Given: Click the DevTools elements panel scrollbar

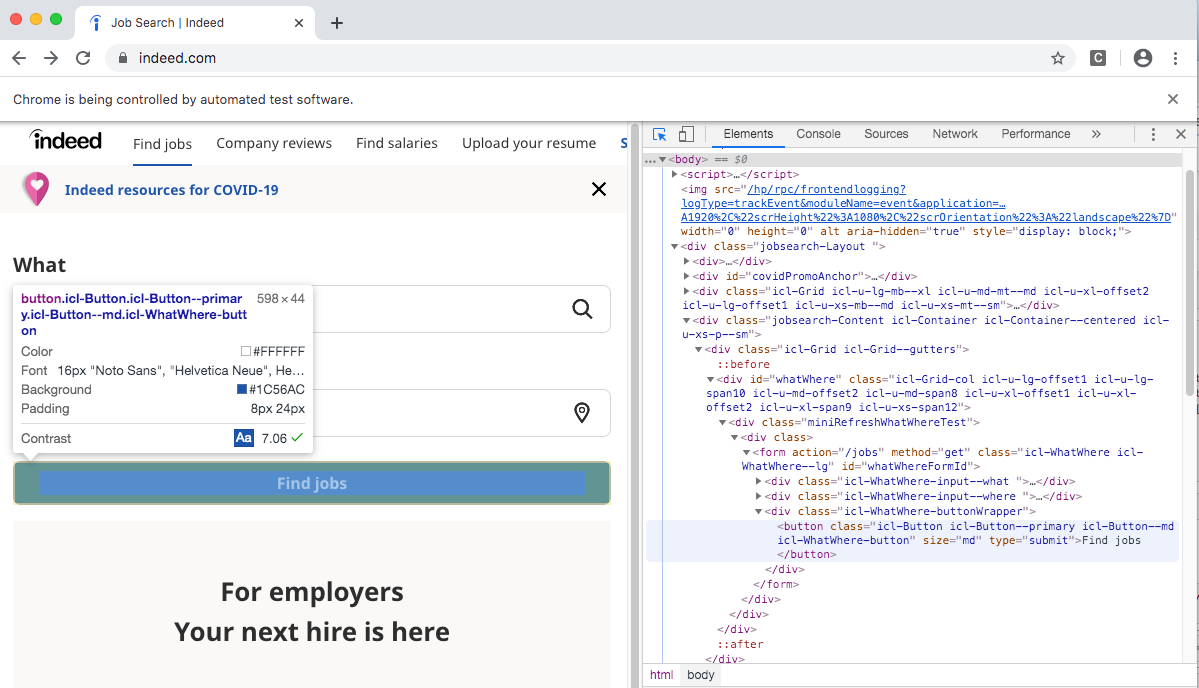Looking at the screenshot, I should click(1190, 283).
